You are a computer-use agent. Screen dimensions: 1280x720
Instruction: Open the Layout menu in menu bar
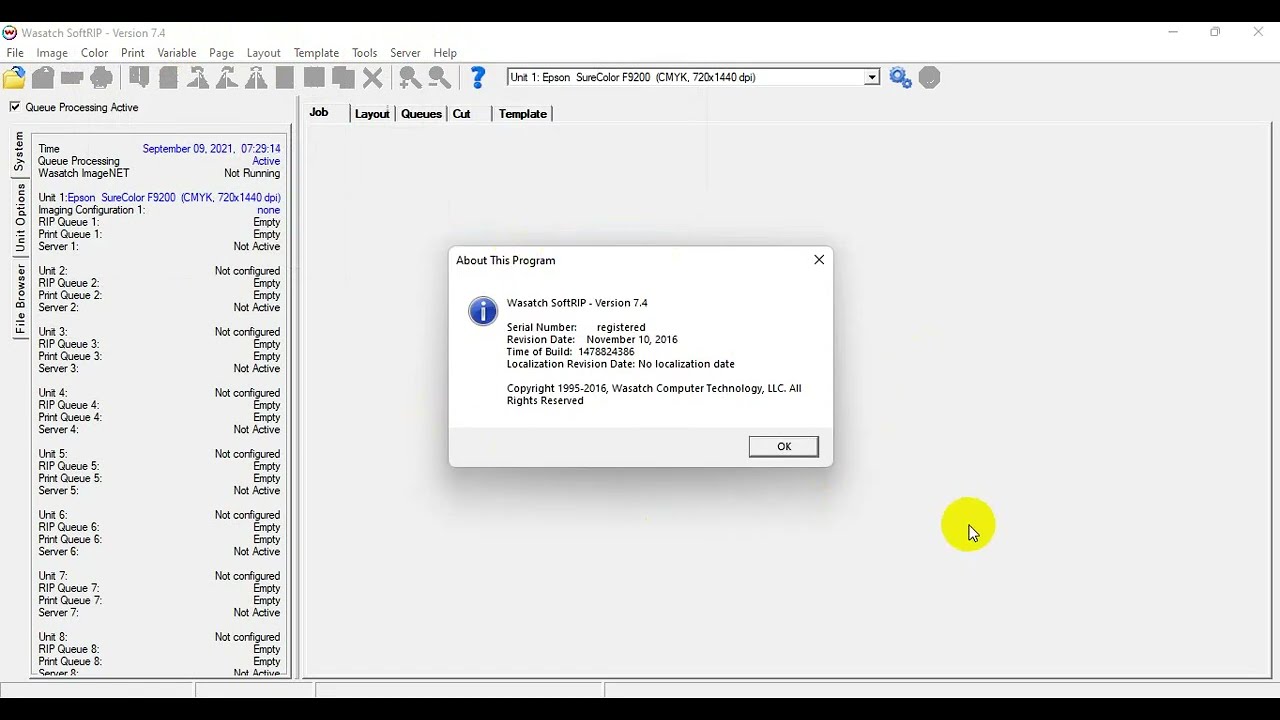[x=264, y=53]
